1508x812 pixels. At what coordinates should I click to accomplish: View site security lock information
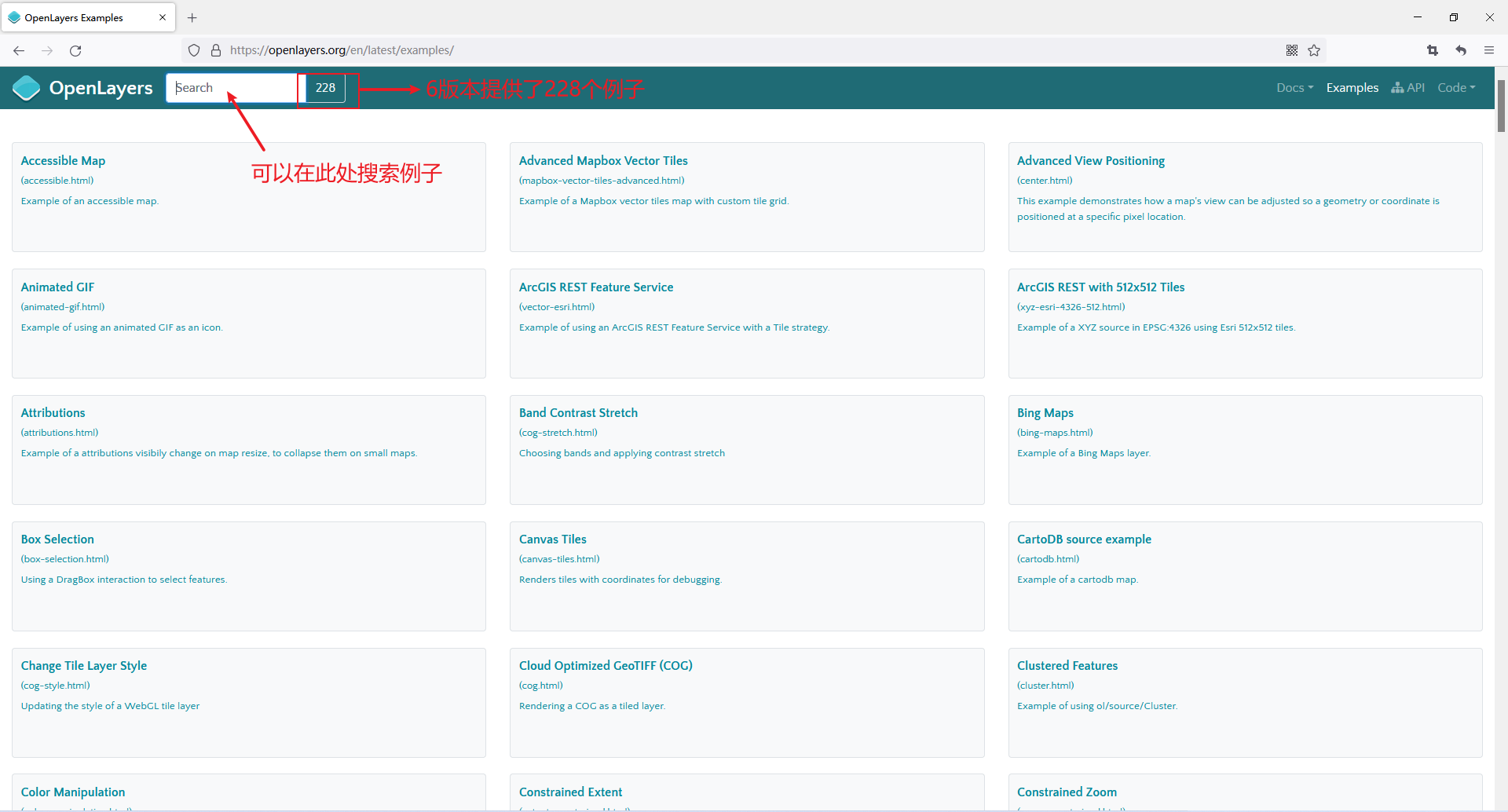coord(216,50)
